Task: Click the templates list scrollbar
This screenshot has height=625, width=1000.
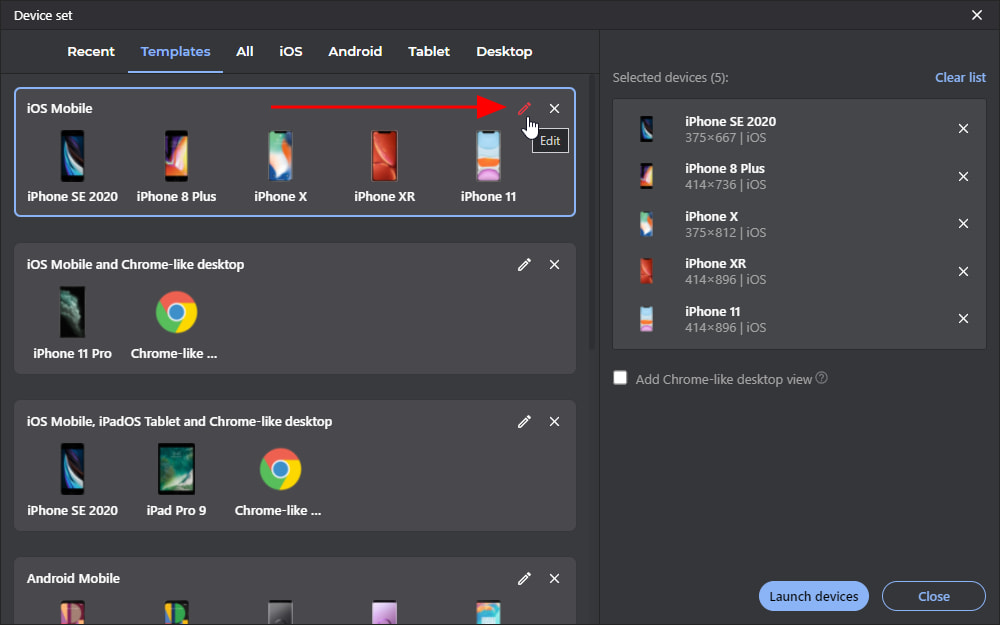Action: 592,214
